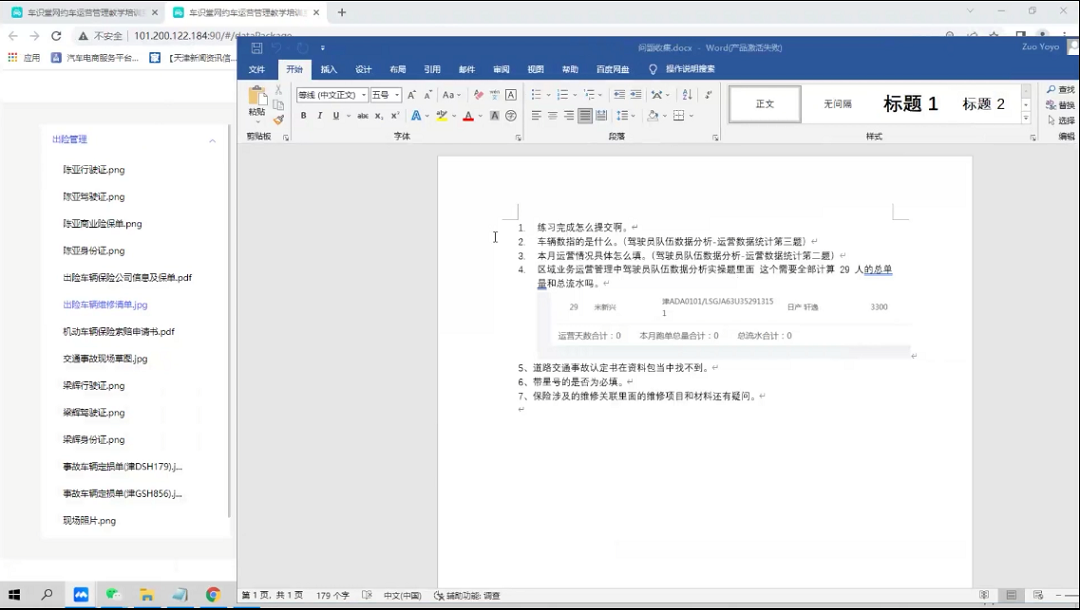Viewport: 1080px width, 610px height.
Task: Open the 布局 ribbon tab
Action: point(398,69)
